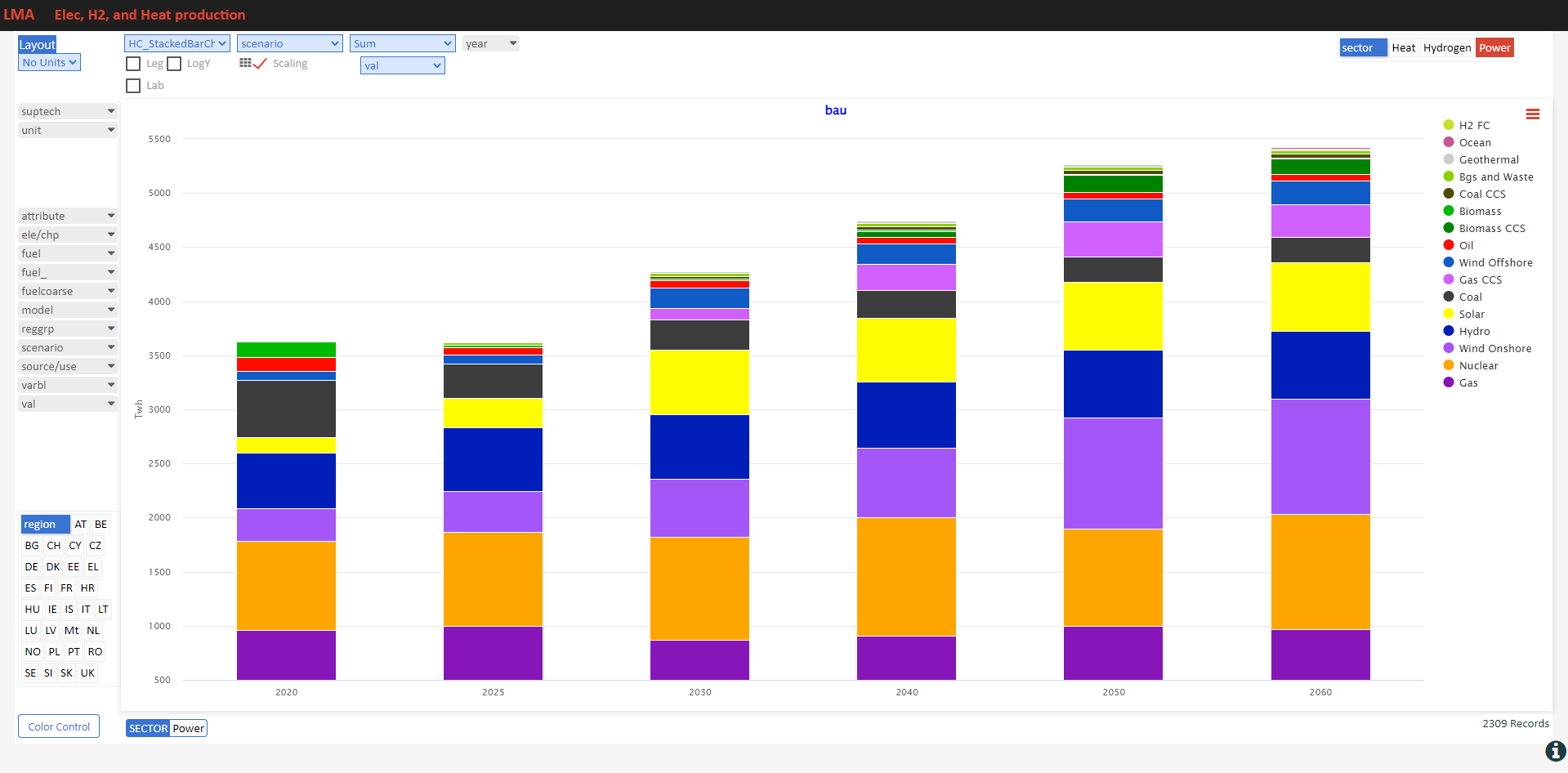
Task: Select the Hydrogen sector tab
Action: click(1447, 47)
